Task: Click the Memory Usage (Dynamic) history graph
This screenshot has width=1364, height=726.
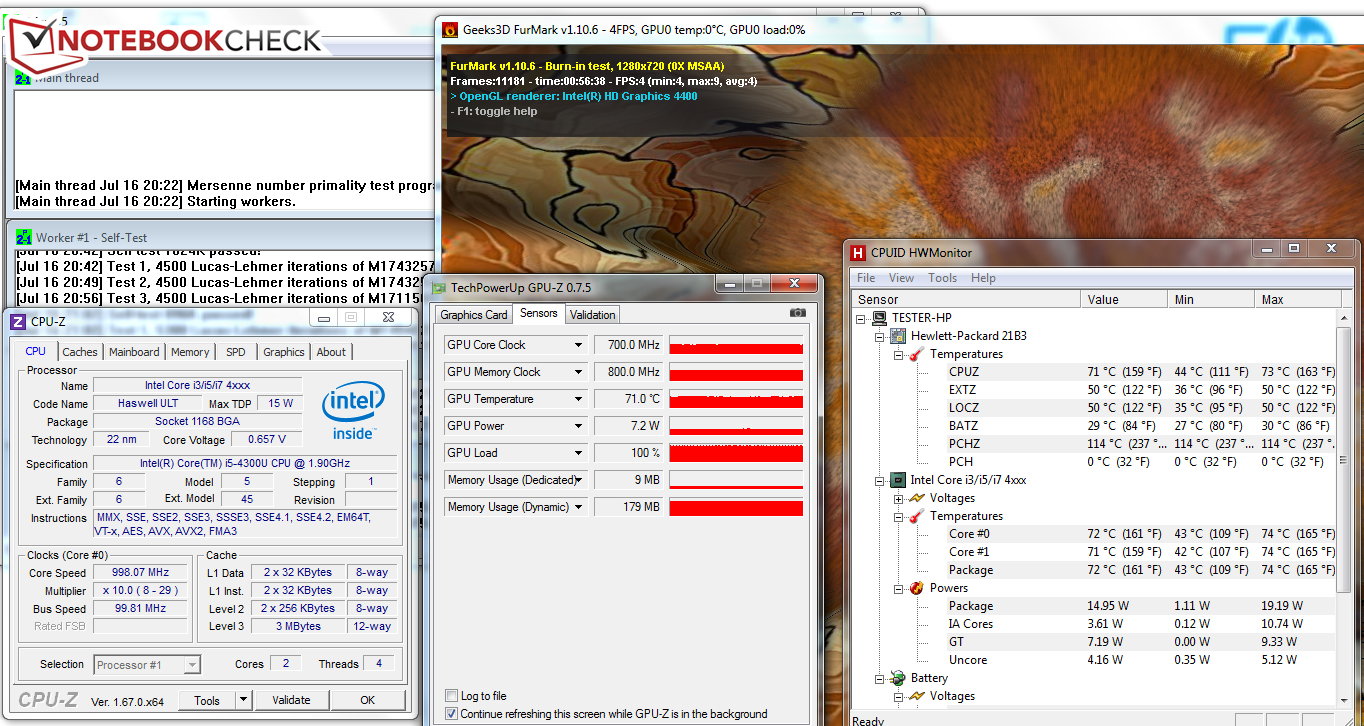Action: 736,507
